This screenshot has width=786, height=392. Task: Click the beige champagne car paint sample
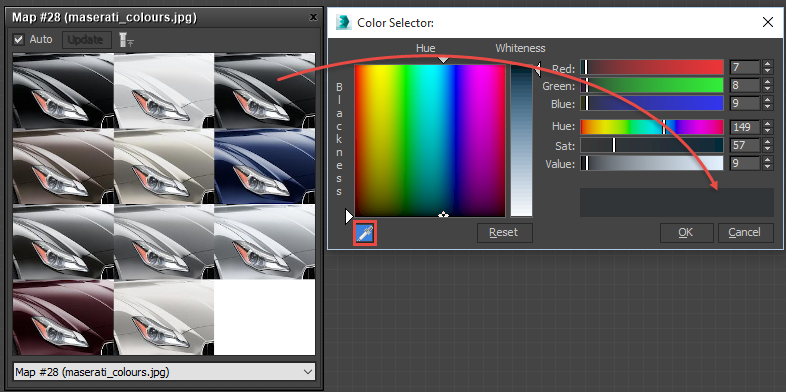pos(164,166)
